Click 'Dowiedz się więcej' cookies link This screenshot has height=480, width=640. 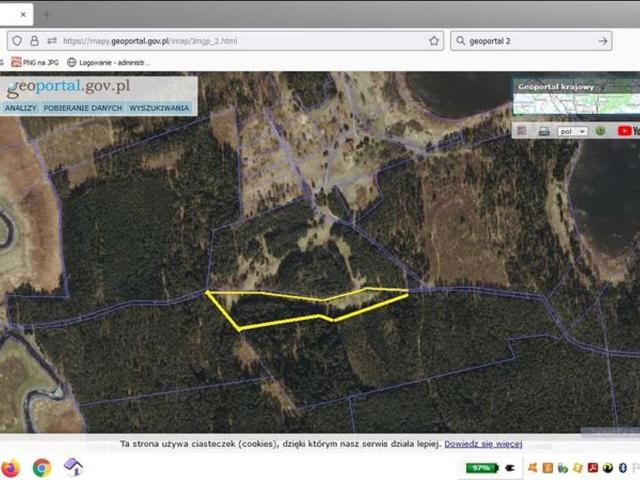(484, 443)
